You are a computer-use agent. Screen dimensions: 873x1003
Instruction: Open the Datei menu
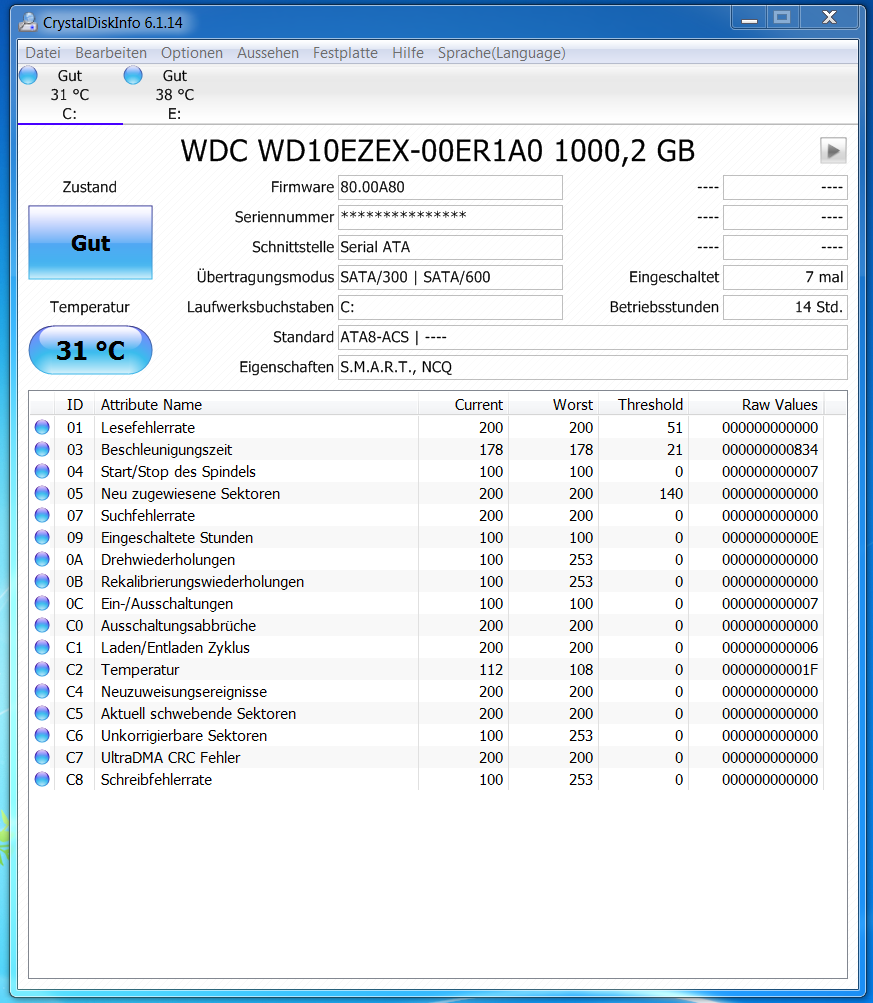click(43, 53)
